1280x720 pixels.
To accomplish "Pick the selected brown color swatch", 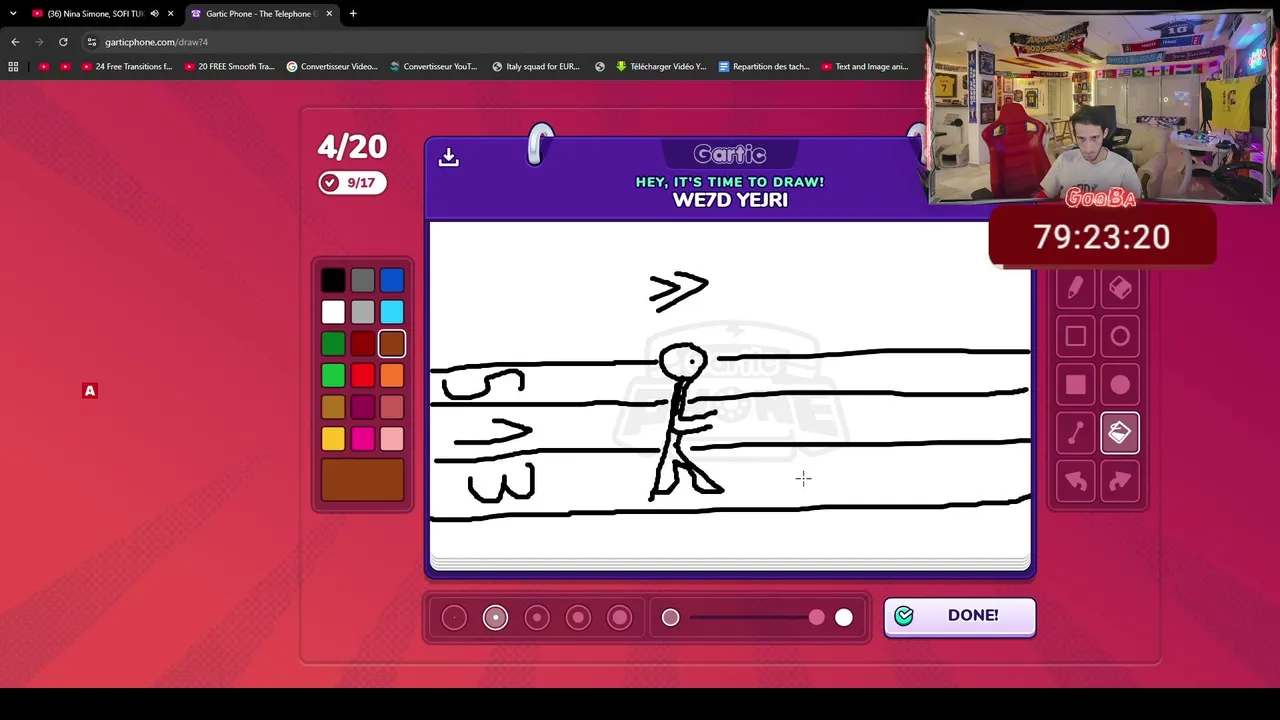I will 392,344.
